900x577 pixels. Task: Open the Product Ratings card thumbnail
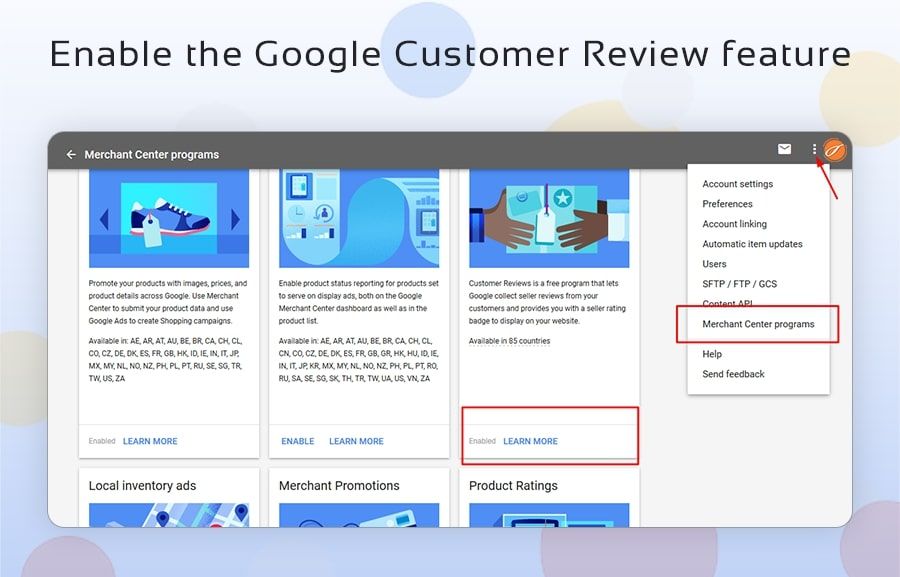tap(549, 514)
